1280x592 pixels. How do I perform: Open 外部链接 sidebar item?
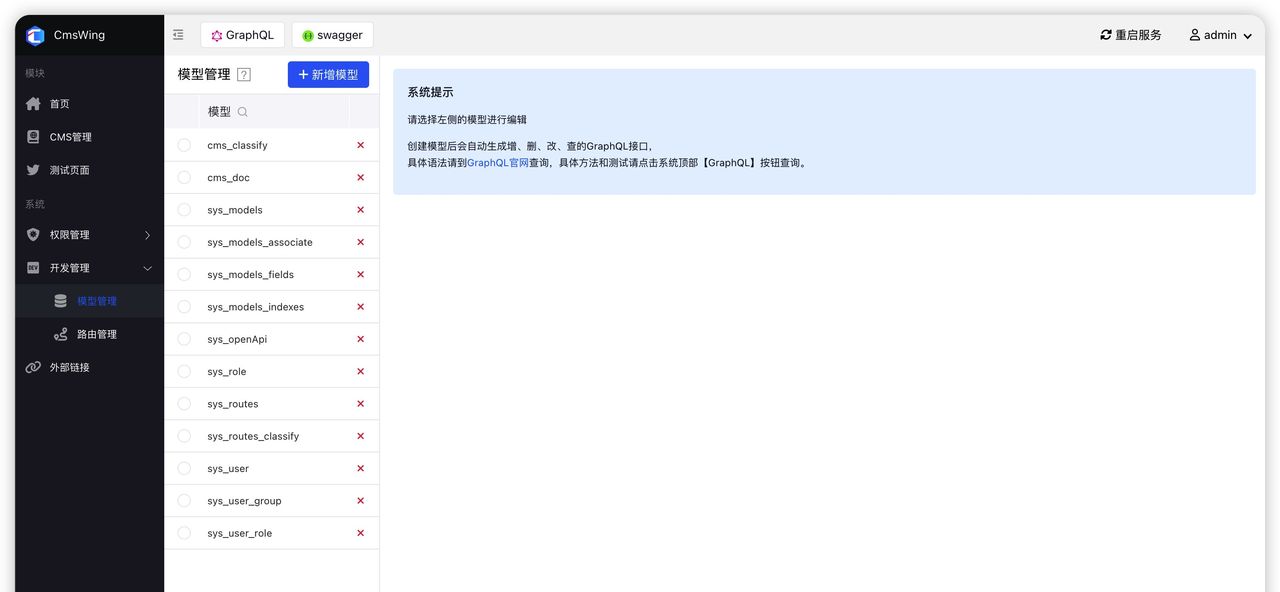[89, 367]
